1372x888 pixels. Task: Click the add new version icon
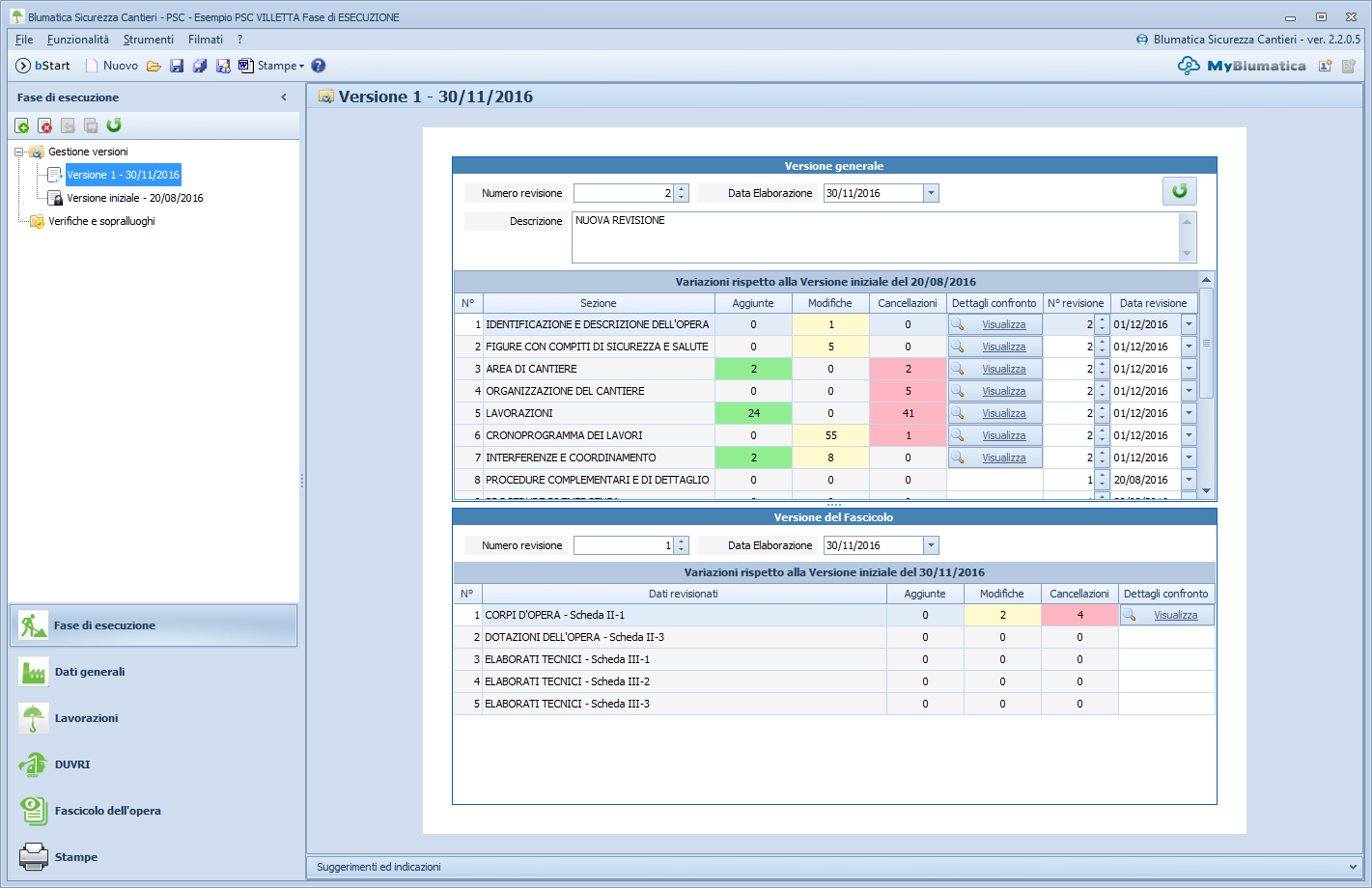pos(21,125)
